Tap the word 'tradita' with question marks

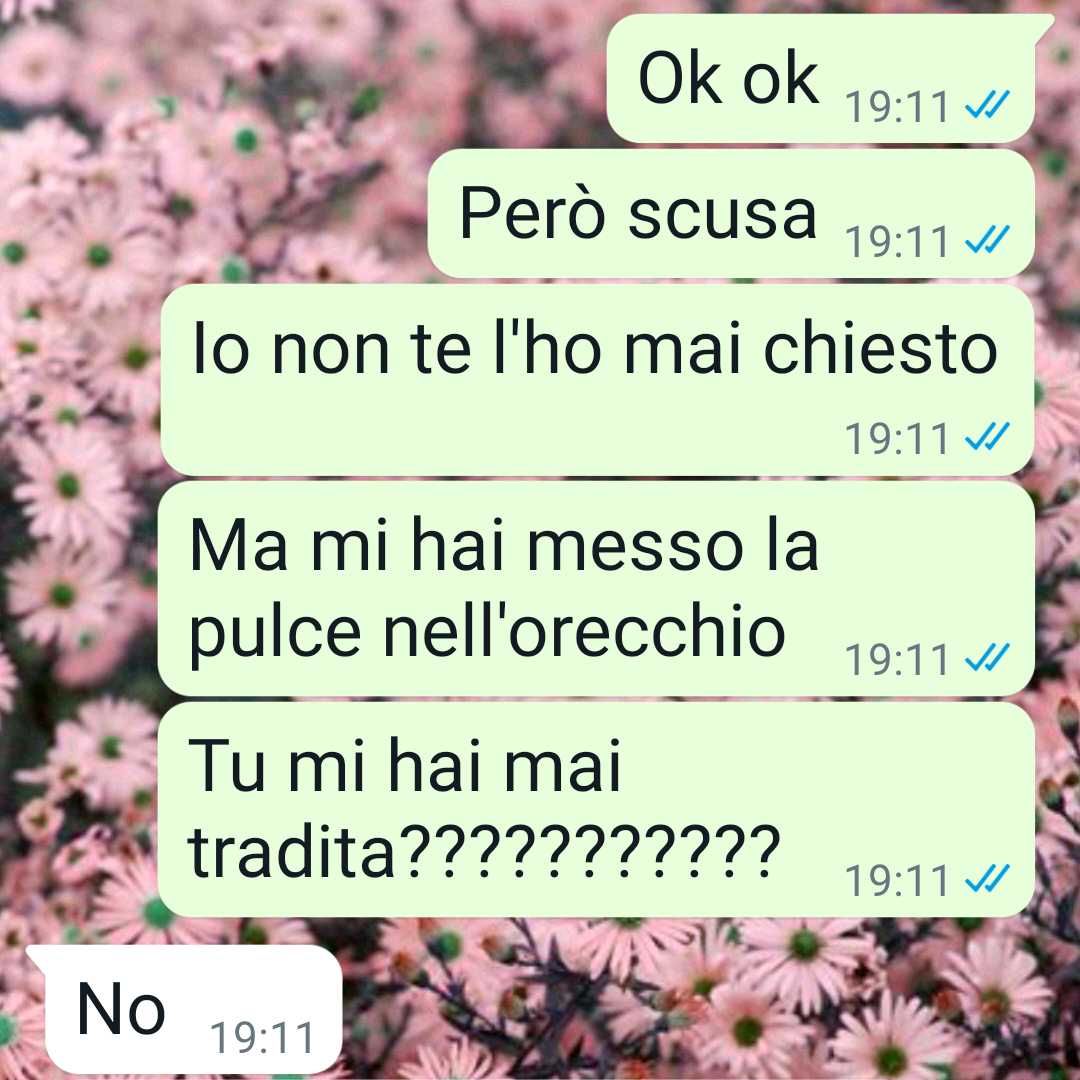[x=484, y=850]
